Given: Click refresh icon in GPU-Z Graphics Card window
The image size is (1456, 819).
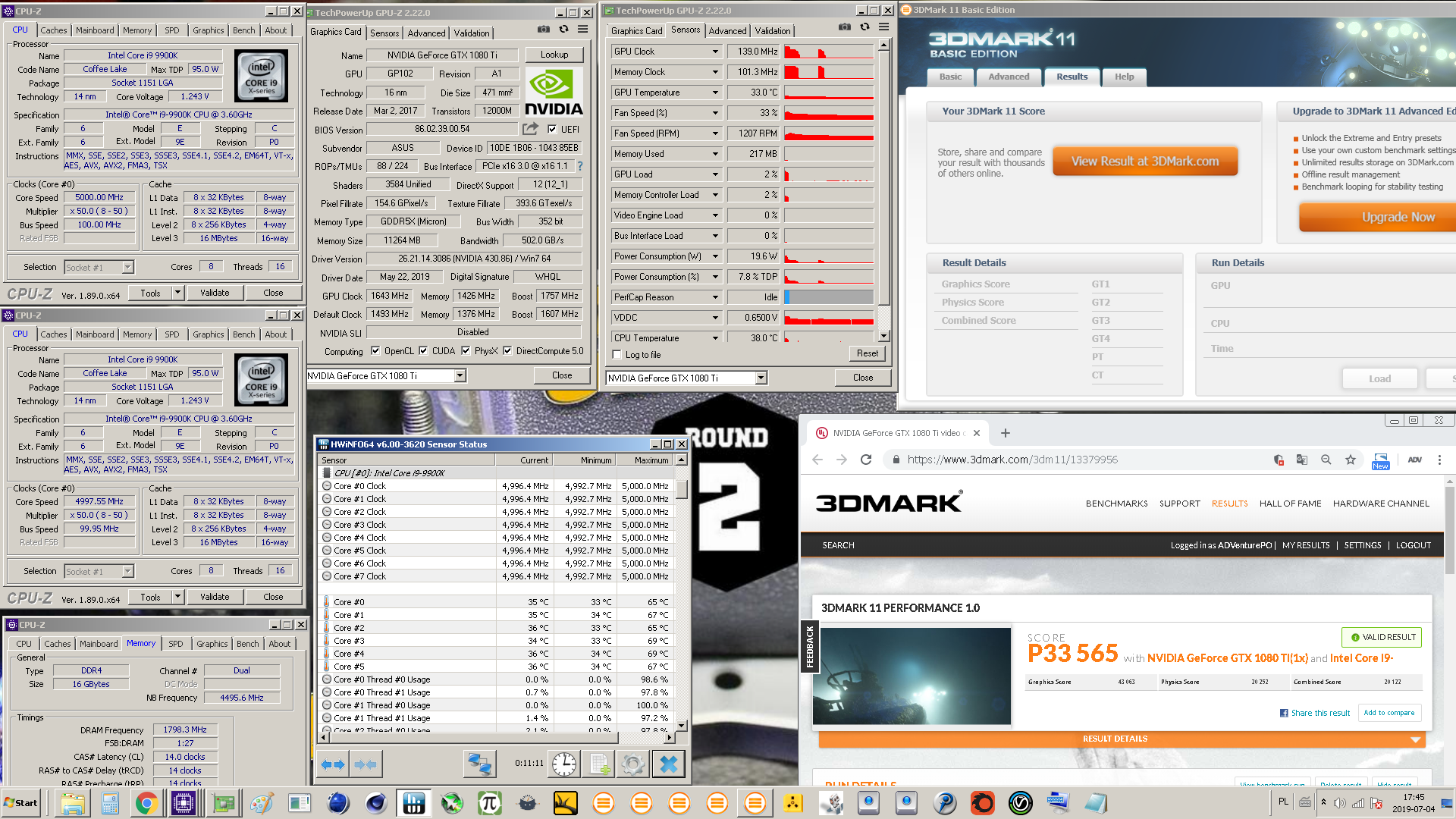Looking at the screenshot, I should 563,29.
